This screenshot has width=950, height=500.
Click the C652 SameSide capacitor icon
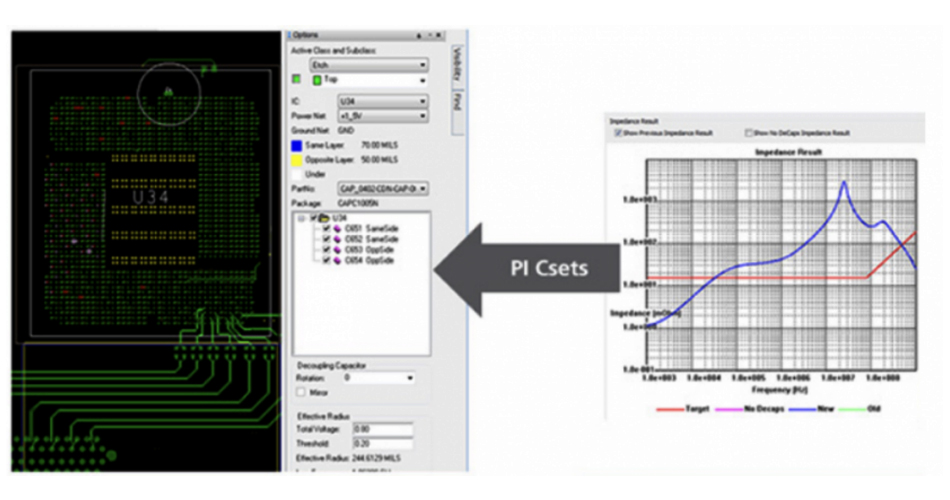tap(336, 239)
